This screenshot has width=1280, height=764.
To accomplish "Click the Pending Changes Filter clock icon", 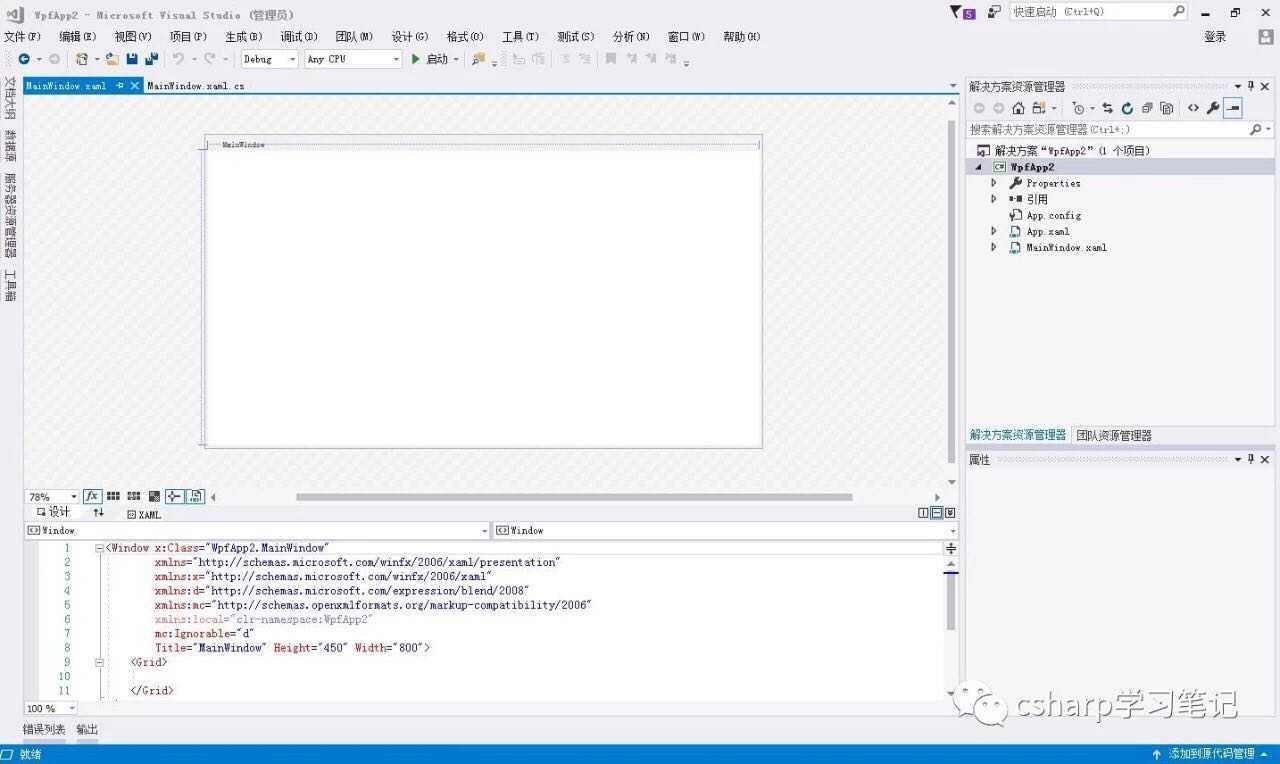I will 1078,108.
